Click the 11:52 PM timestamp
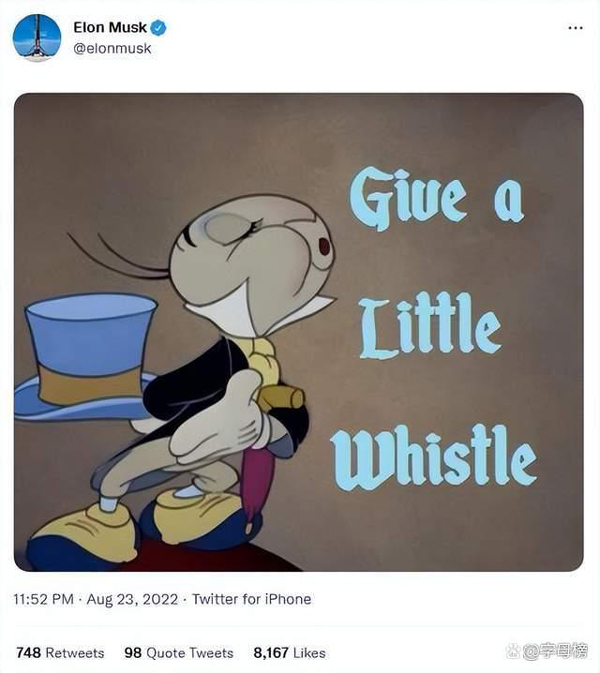 (x=43, y=599)
